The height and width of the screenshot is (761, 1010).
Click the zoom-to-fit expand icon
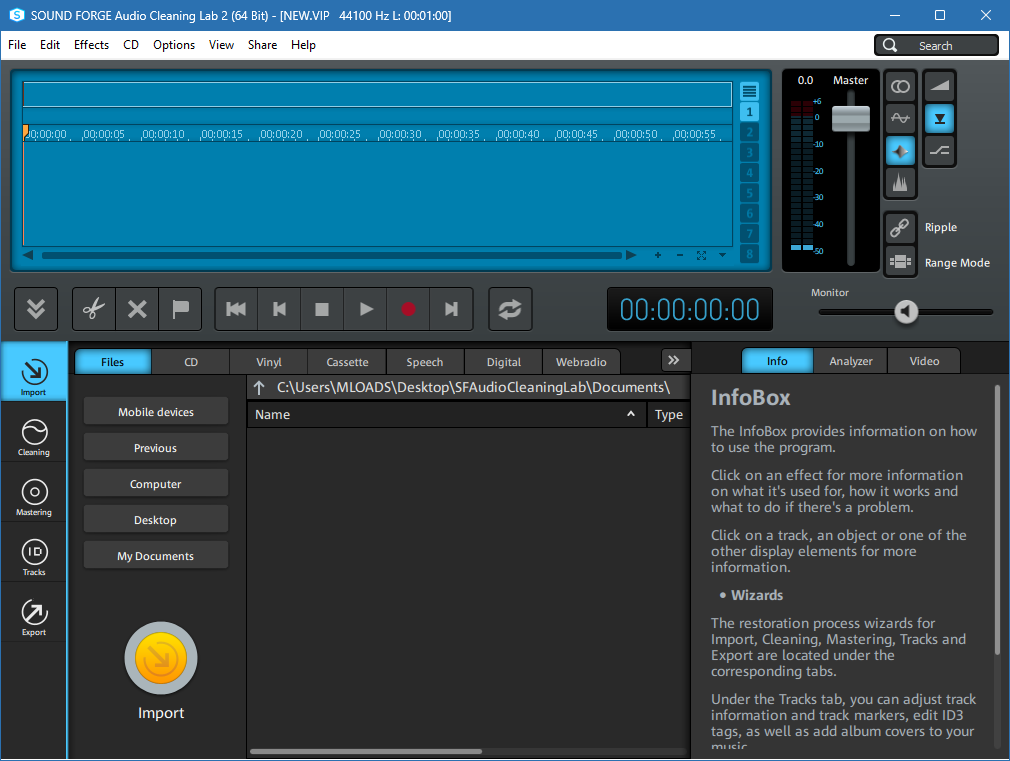[x=701, y=255]
